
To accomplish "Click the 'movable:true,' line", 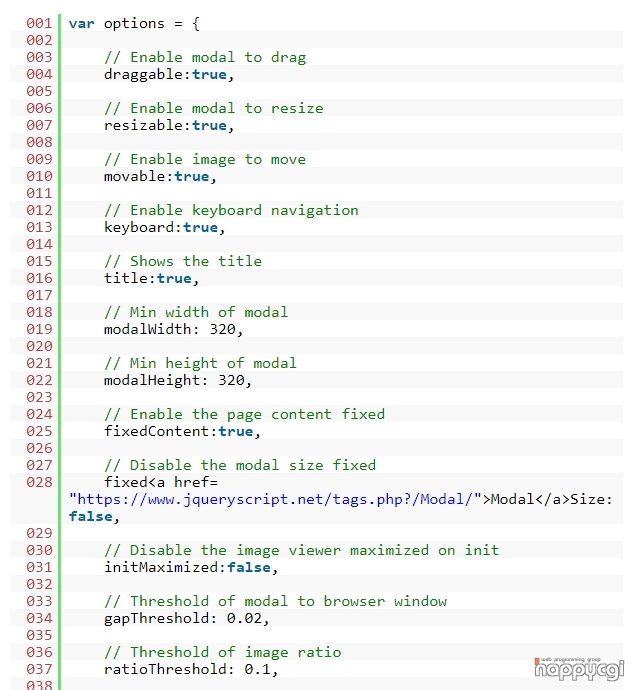I will point(160,176).
